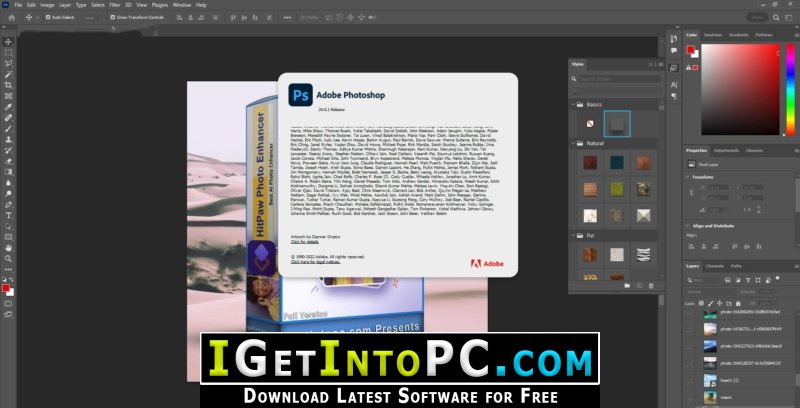Image resolution: width=800 pixels, height=408 pixels.
Task: Toggle visibility of the beach layer
Action: pos(691,381)
